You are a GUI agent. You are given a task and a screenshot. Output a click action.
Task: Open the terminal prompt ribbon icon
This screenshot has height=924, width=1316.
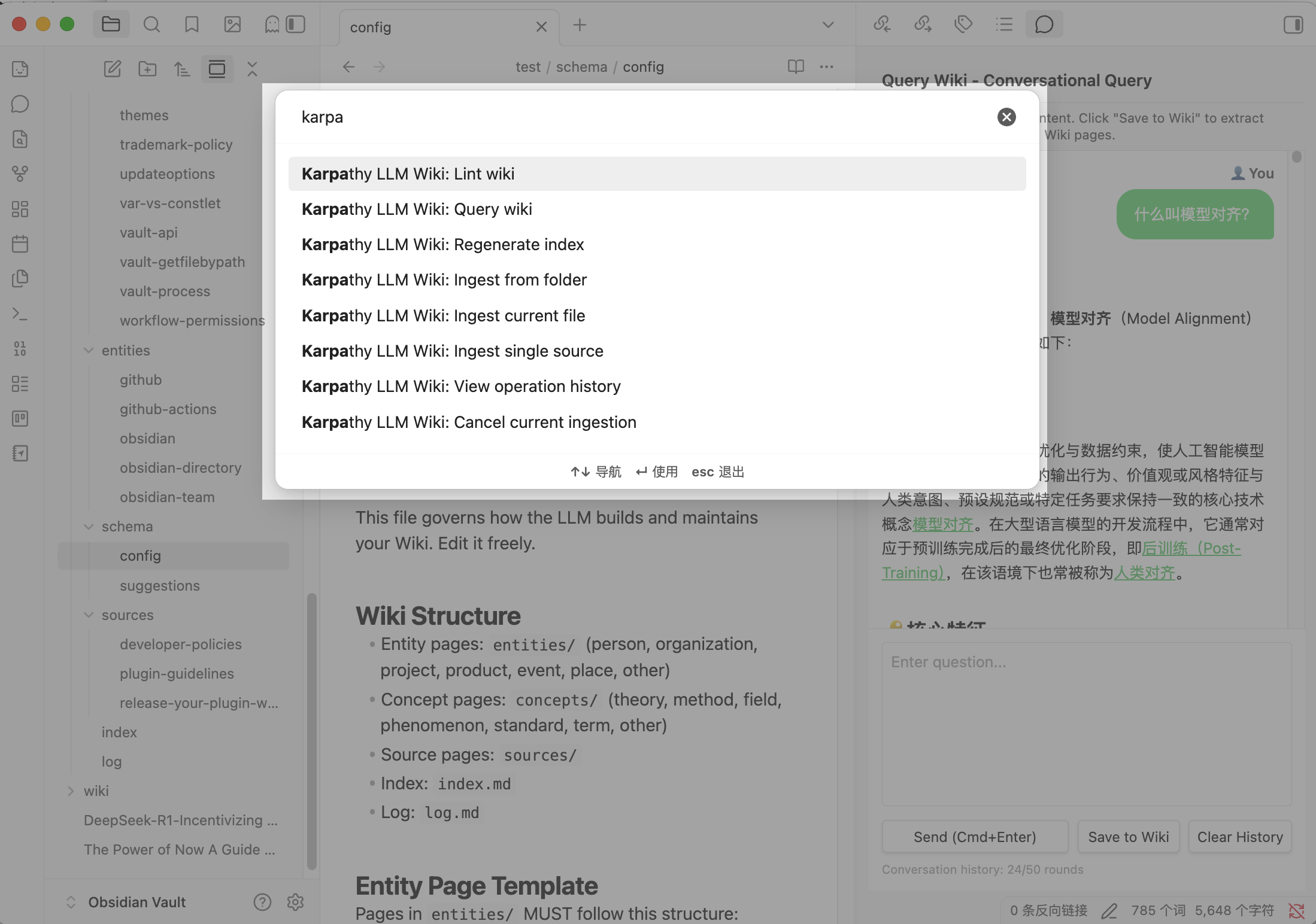coord(20,314)
